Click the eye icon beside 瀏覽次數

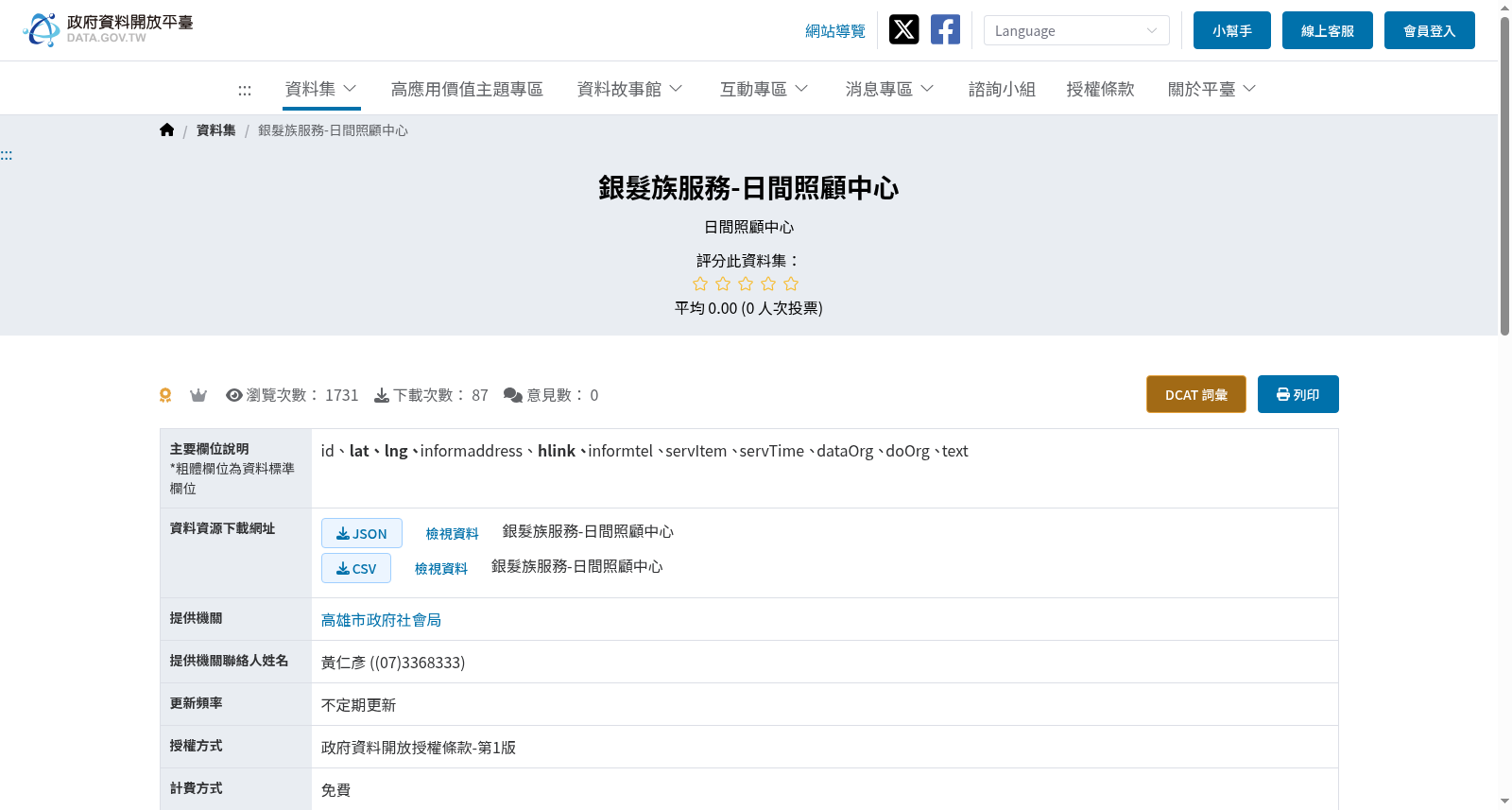coord(234,395)
